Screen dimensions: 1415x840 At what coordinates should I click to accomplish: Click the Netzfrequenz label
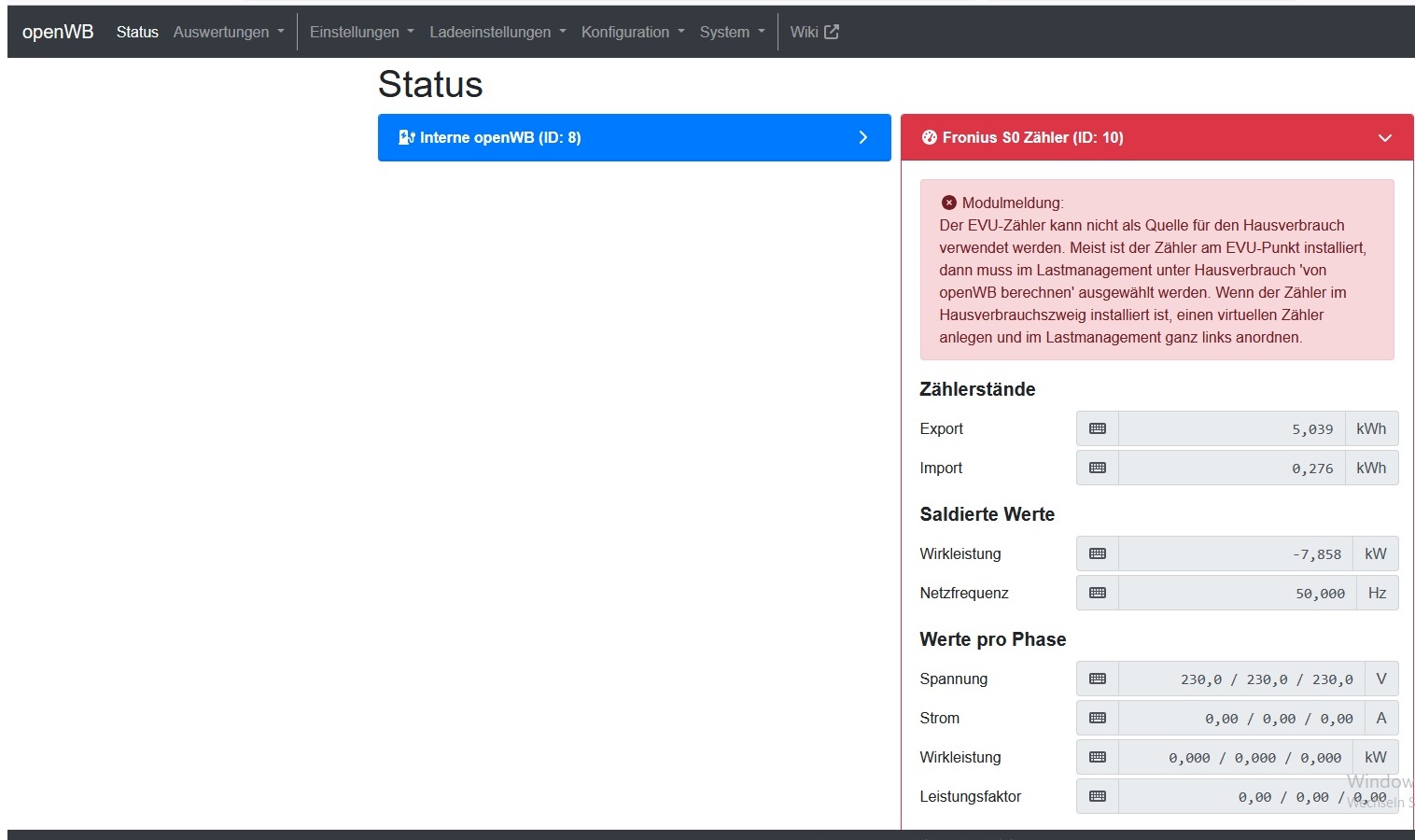[964, 593]
